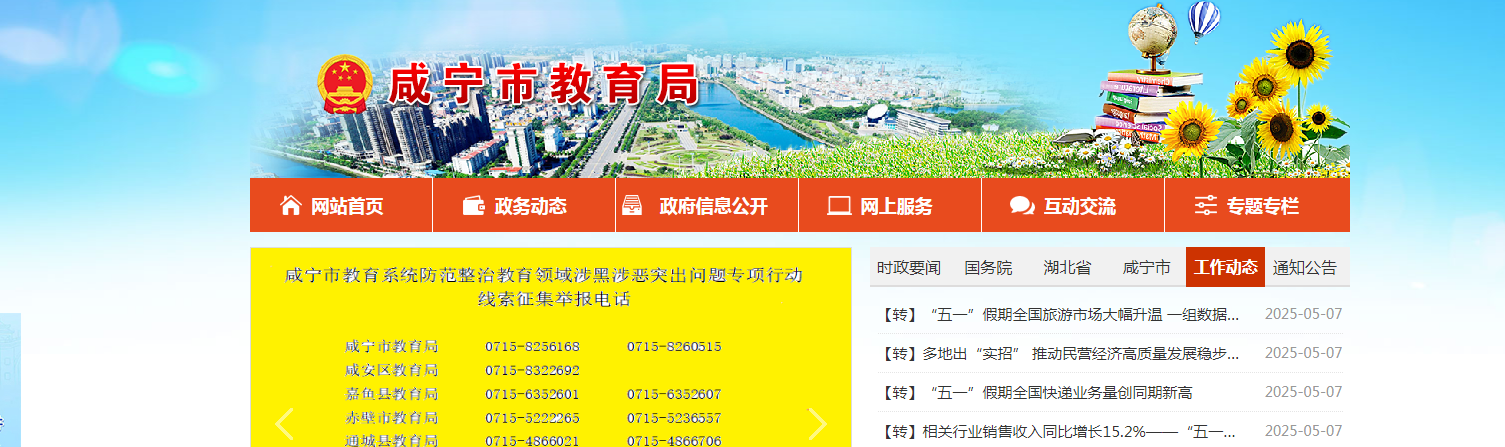Click the laptop icon beside 网上服务
The width and height of the screenshot is (1505, 447).
(839, 206)
